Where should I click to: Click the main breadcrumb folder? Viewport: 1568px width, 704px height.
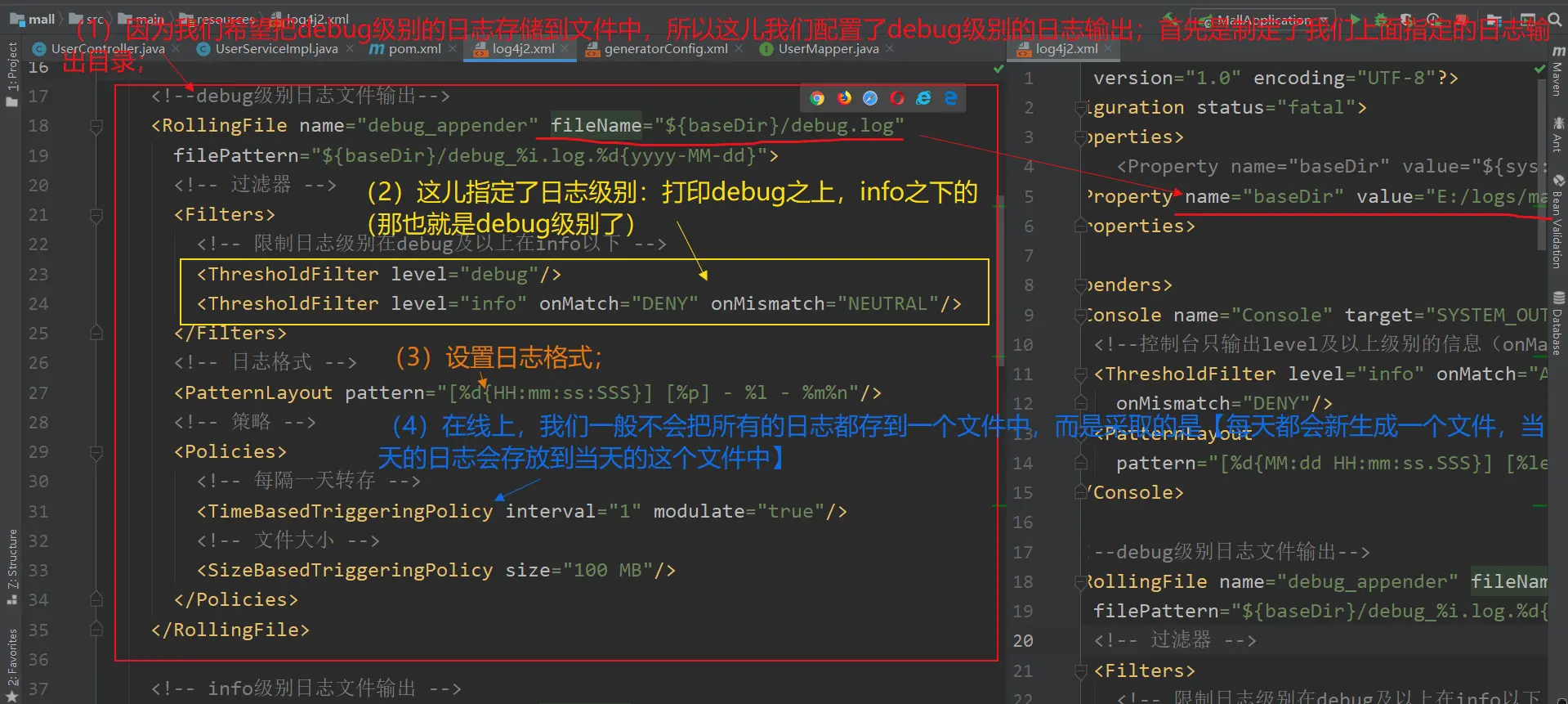141,19
